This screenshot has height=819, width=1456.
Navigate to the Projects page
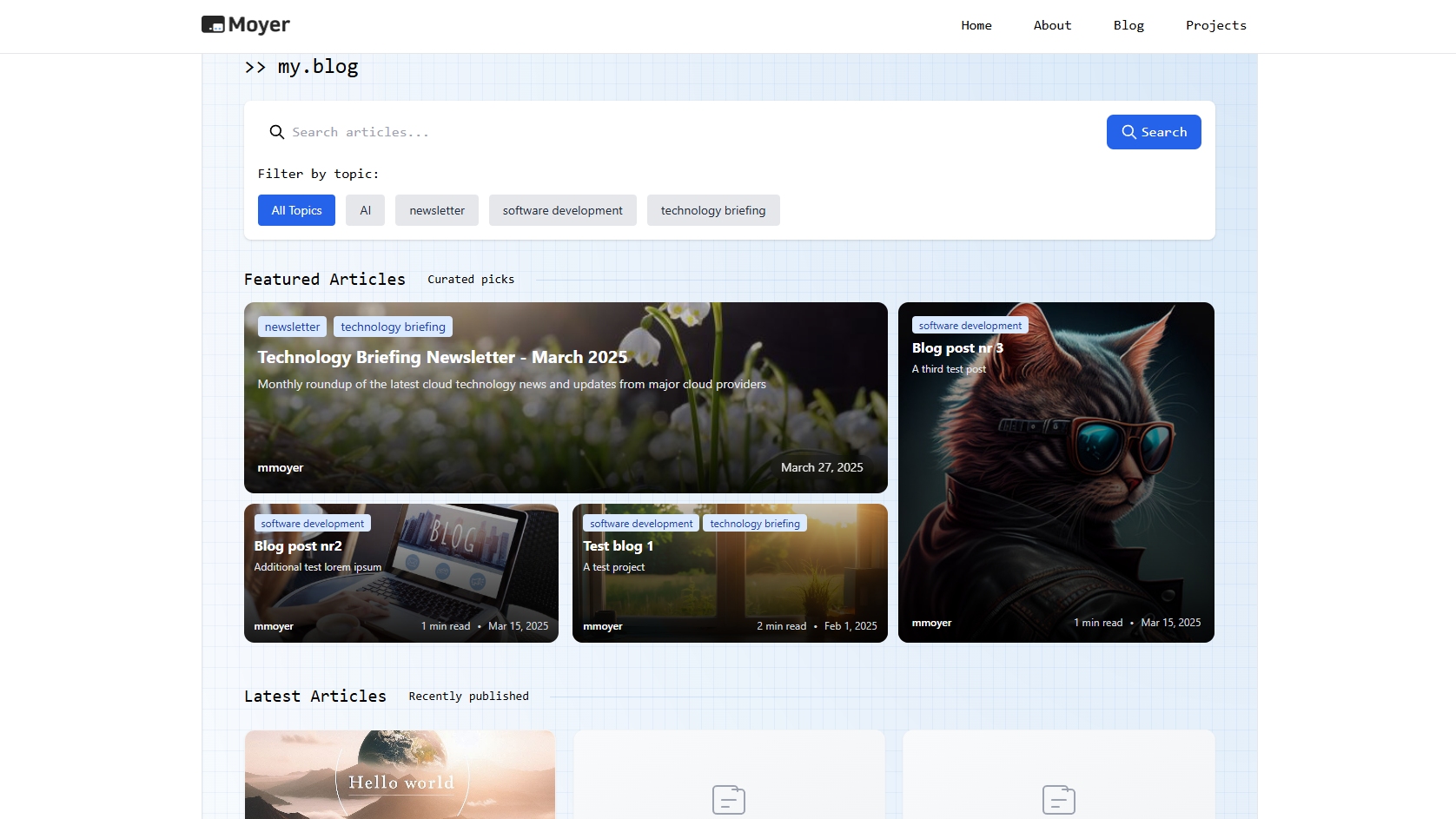pos(1215,25)
